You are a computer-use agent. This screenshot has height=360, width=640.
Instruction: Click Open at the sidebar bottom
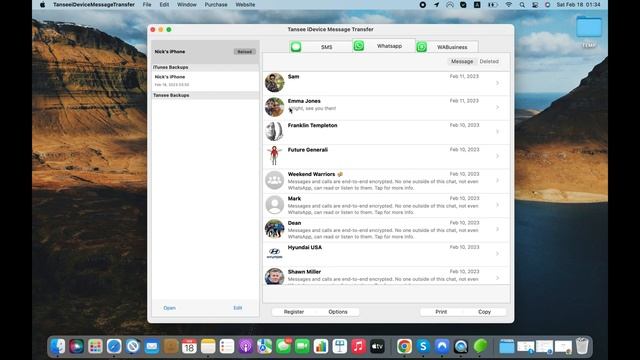169,308
